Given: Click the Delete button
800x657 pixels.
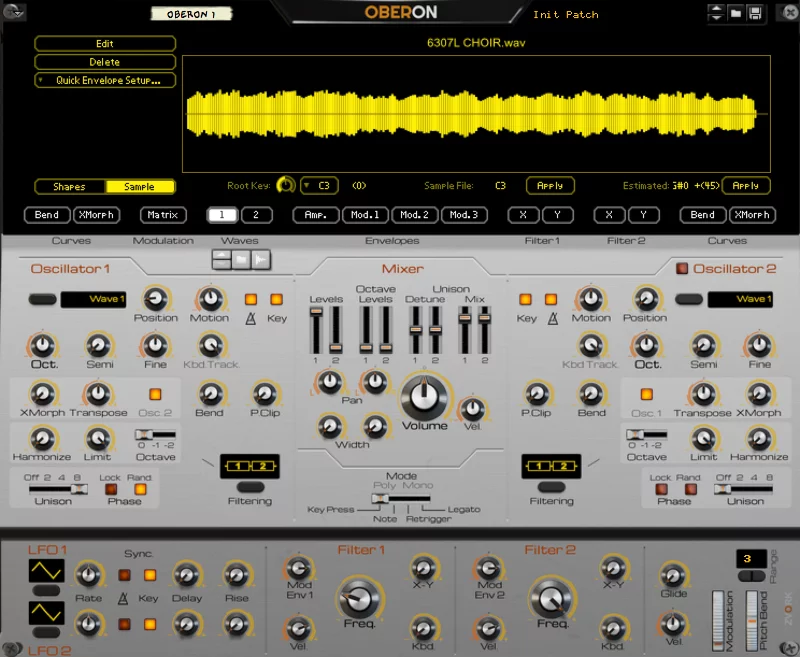Looking at the screenshot, I should [105, 62].
